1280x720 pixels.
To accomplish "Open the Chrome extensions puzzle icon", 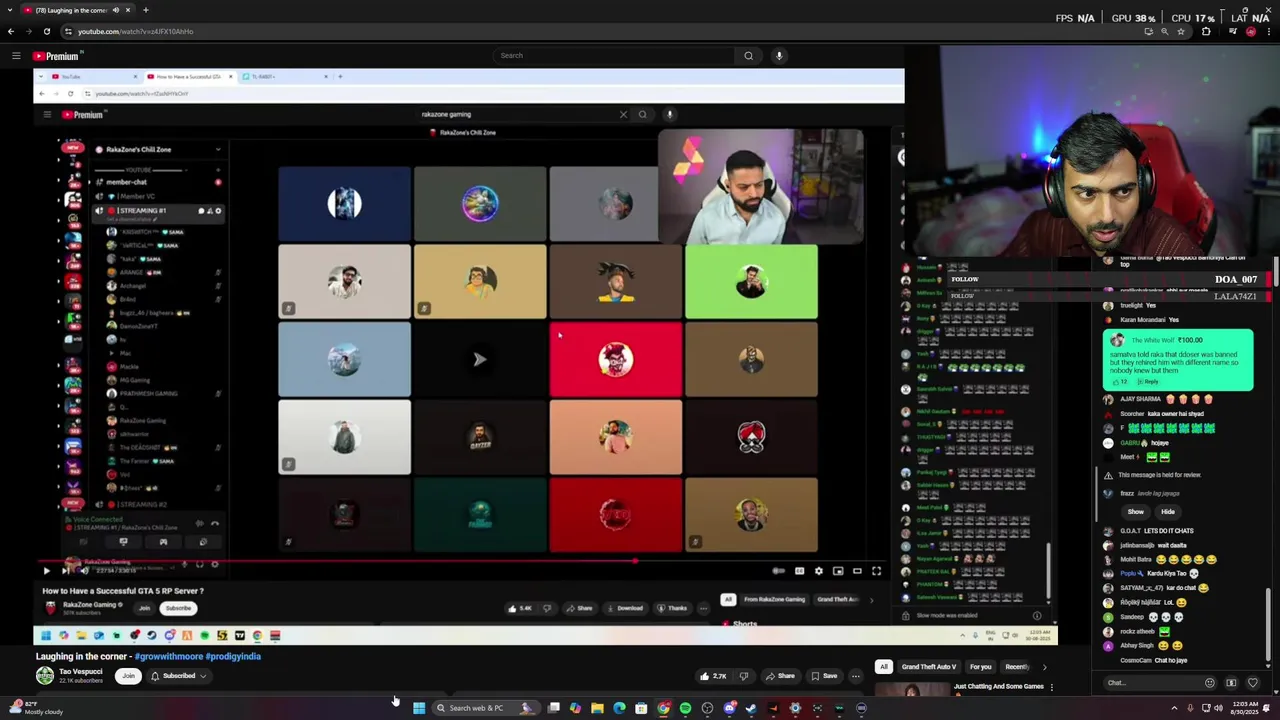I will click(x=1206, y=31).
